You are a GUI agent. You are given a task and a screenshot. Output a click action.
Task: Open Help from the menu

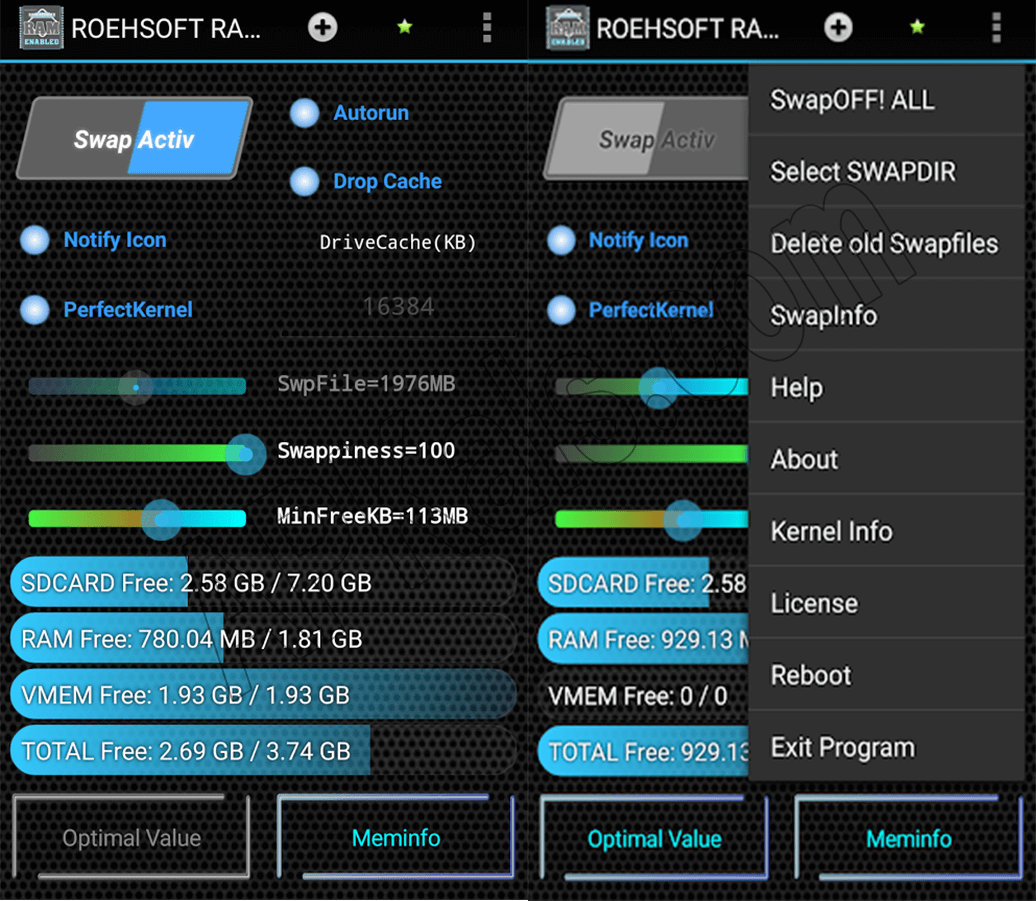[887, 388]
